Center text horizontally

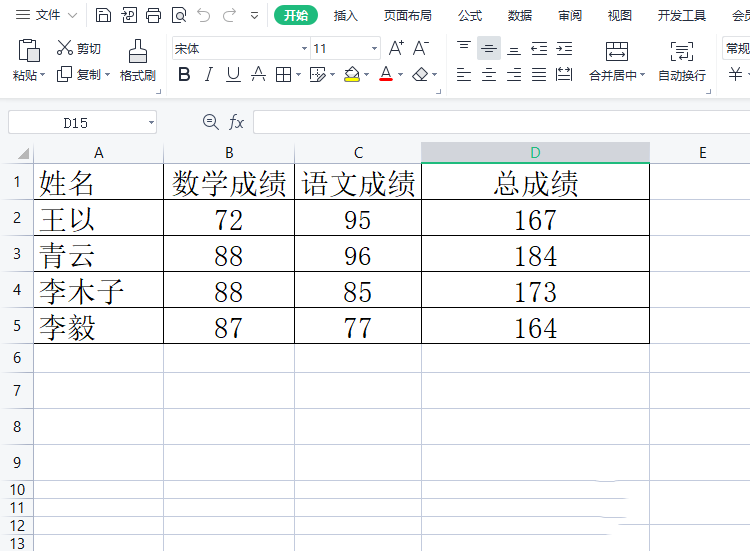(x=488, y=74)
